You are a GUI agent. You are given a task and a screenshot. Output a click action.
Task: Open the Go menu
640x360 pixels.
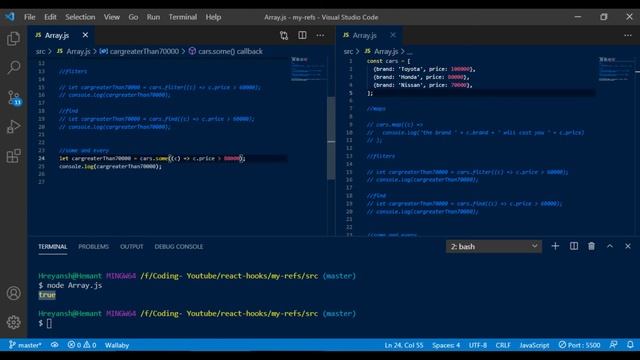[x=133, y=17]
